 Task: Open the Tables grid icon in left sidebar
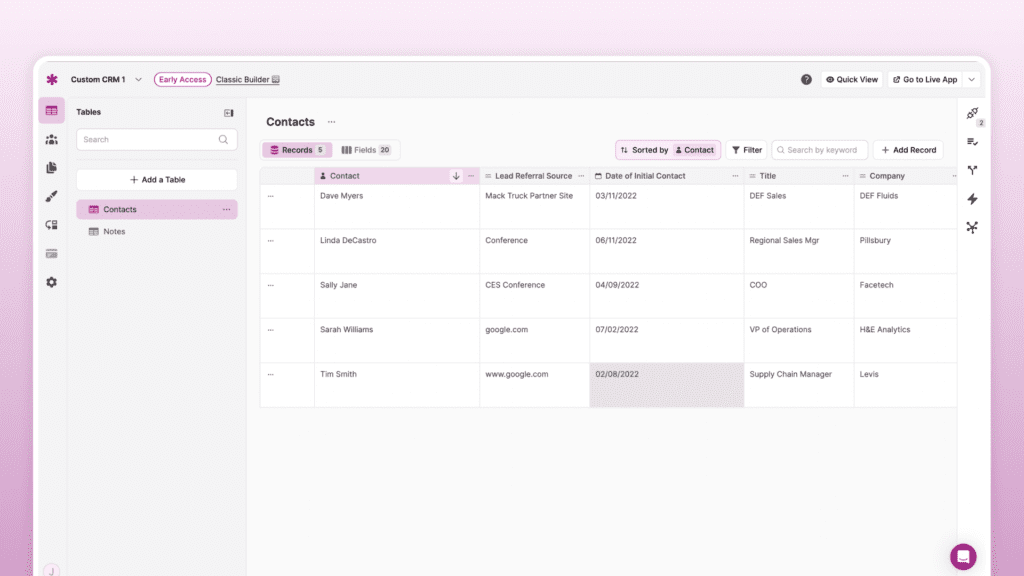(x=51, y=110)
